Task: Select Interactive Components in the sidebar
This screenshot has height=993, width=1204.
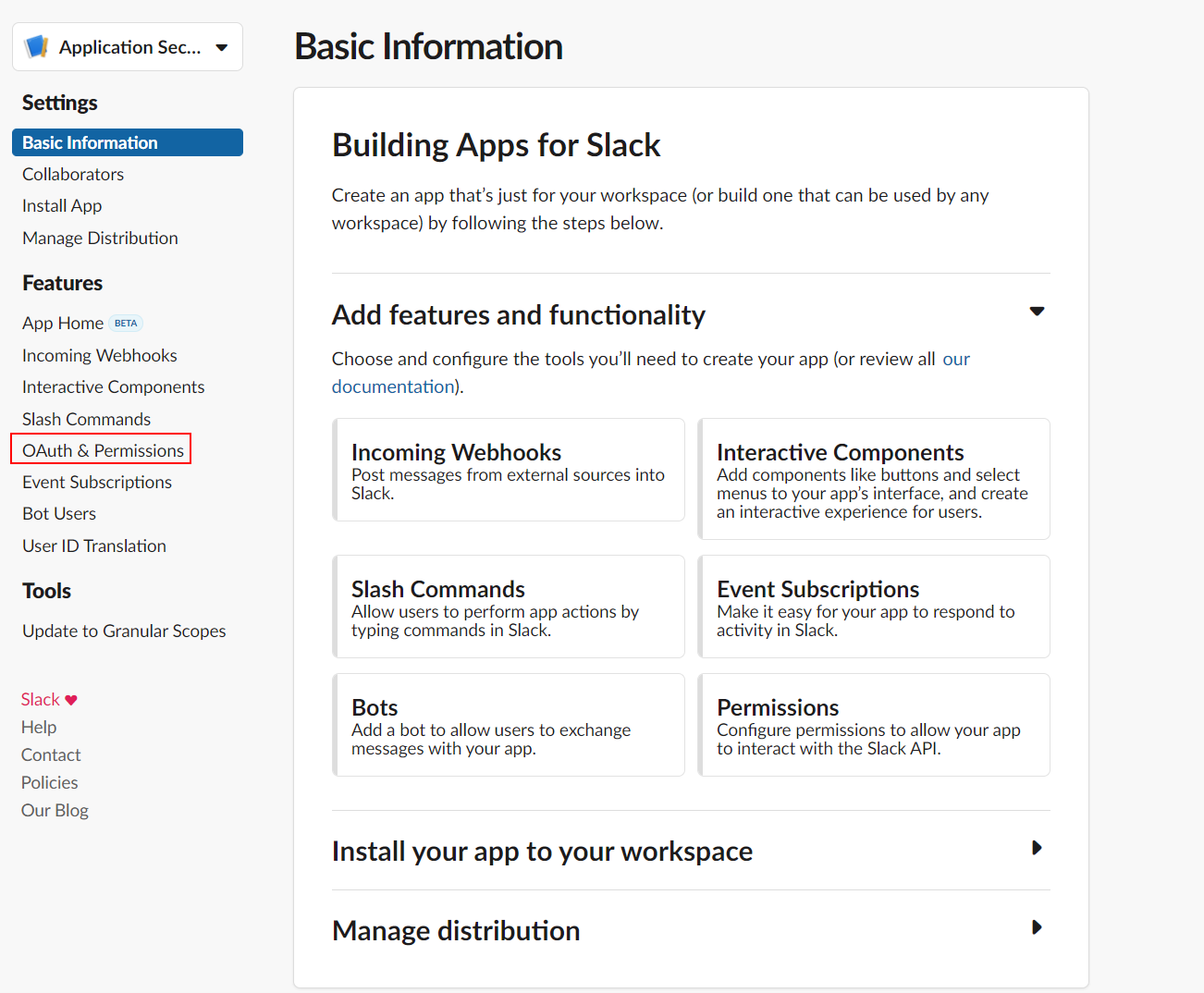Action: click(x=114, y=386)
